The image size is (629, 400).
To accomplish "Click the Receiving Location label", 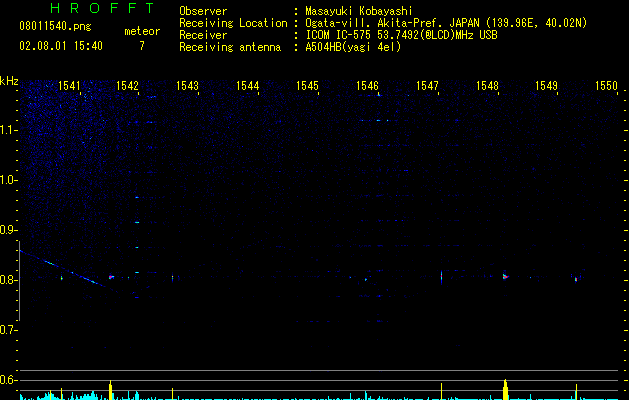I will pos(233,23).
